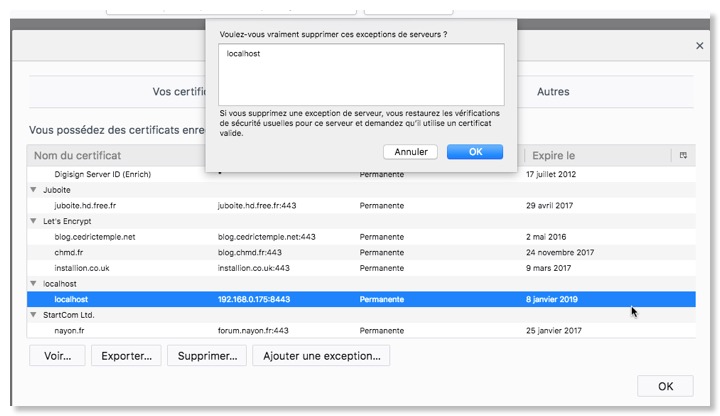Switch to the Vos certificats tab

[x=179, y=92]
